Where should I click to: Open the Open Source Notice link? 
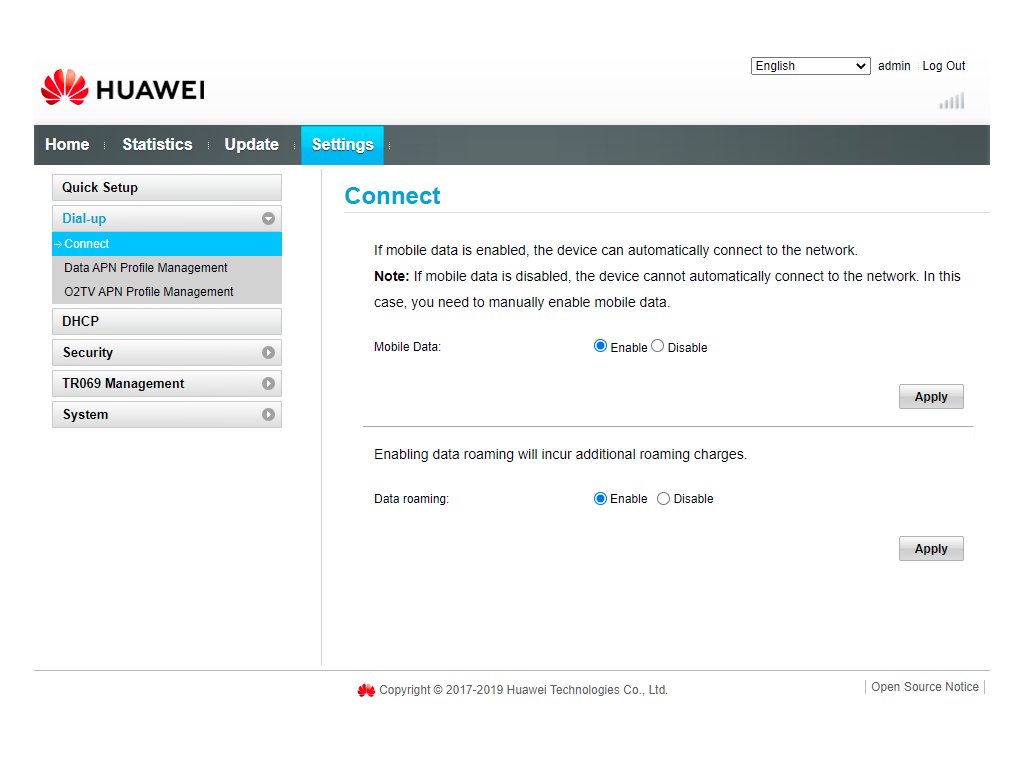click(x=924, y=687)
